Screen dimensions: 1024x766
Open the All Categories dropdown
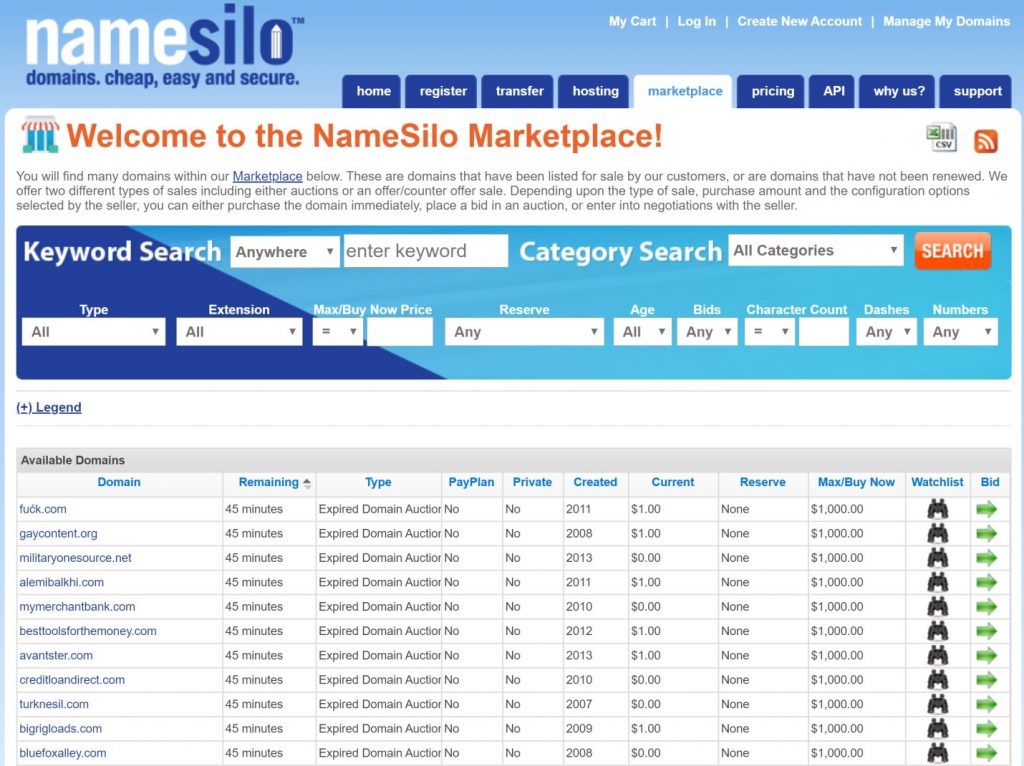(x=816, y=250)
